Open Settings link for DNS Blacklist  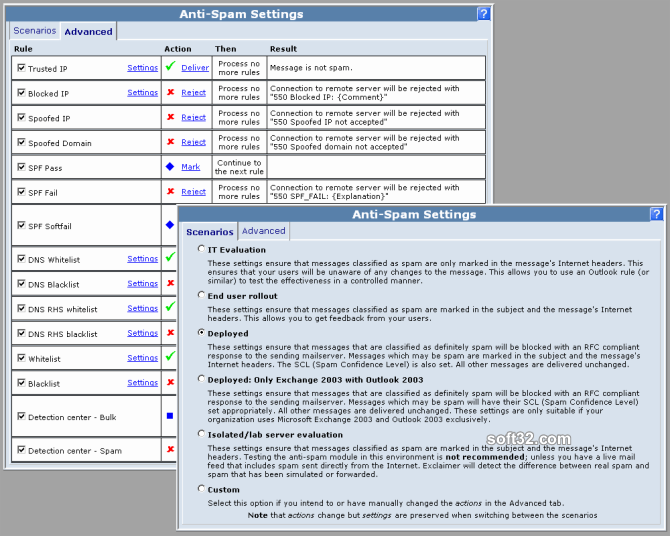tap(142, 283)
